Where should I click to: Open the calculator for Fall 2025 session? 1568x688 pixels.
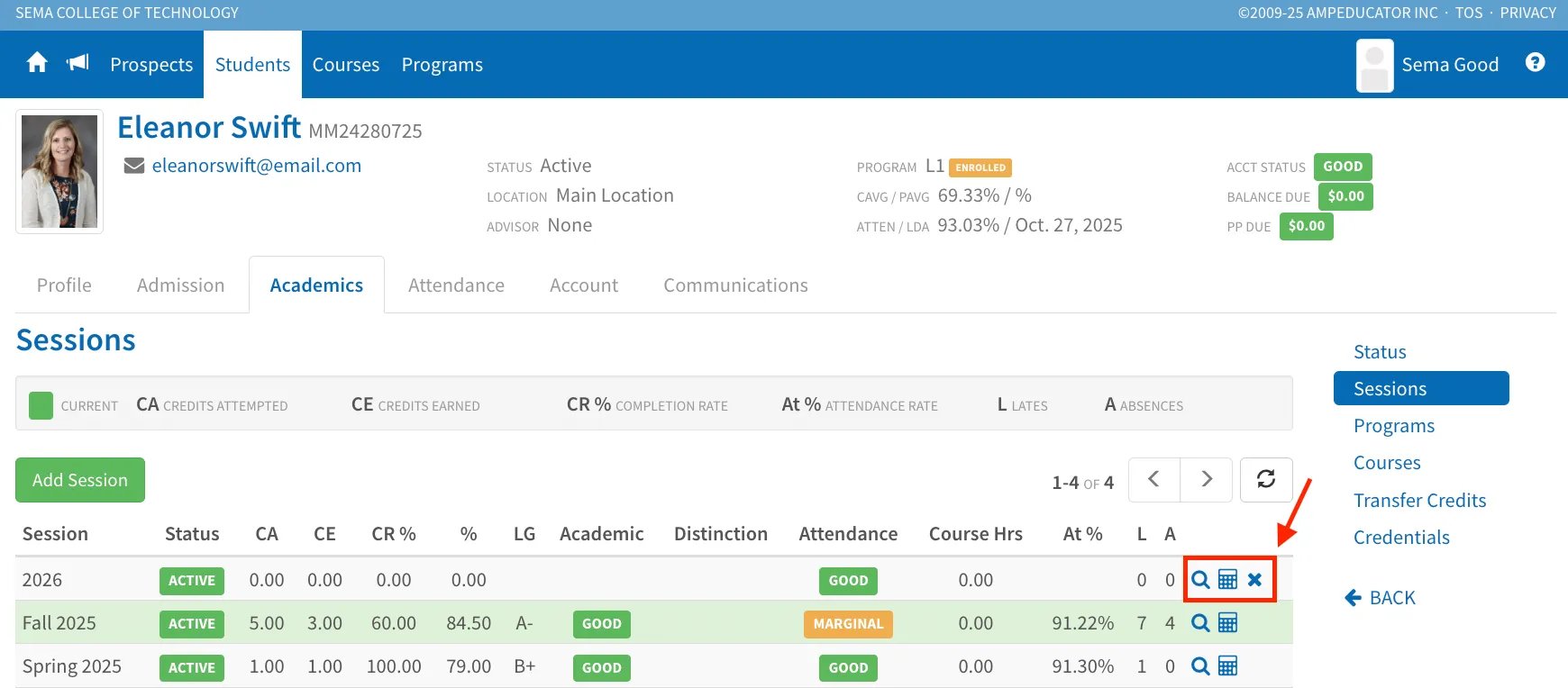1227,622
